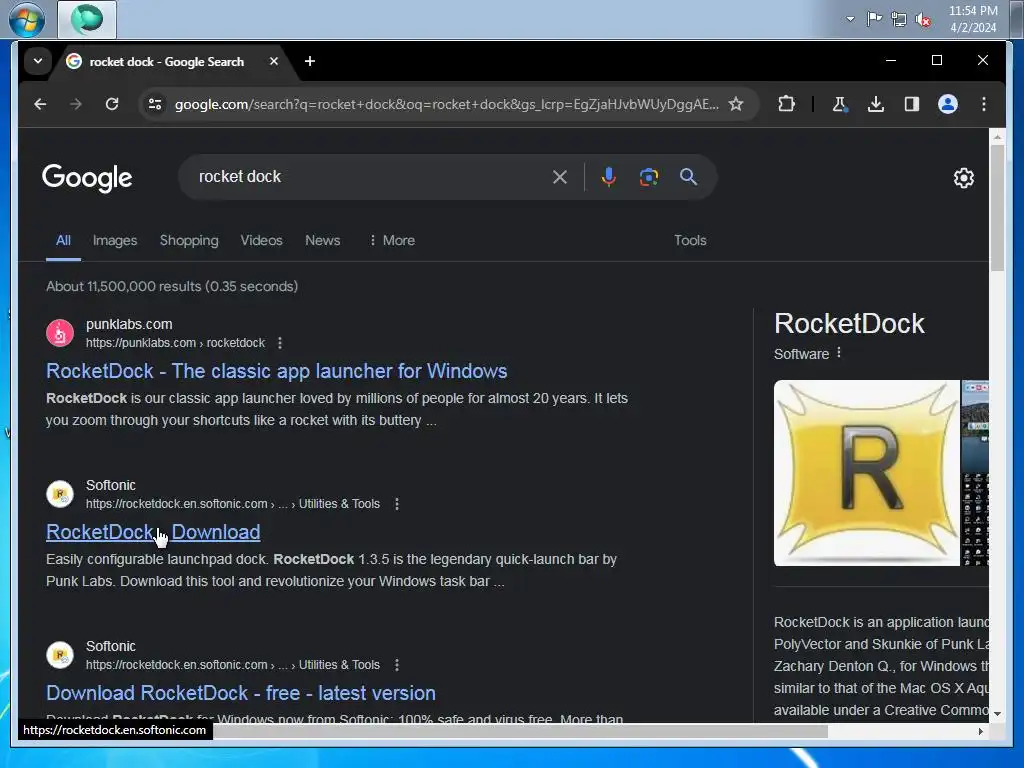Open the Downloads tray icon
Screen dimensions: 1024x768
point(876,104)
